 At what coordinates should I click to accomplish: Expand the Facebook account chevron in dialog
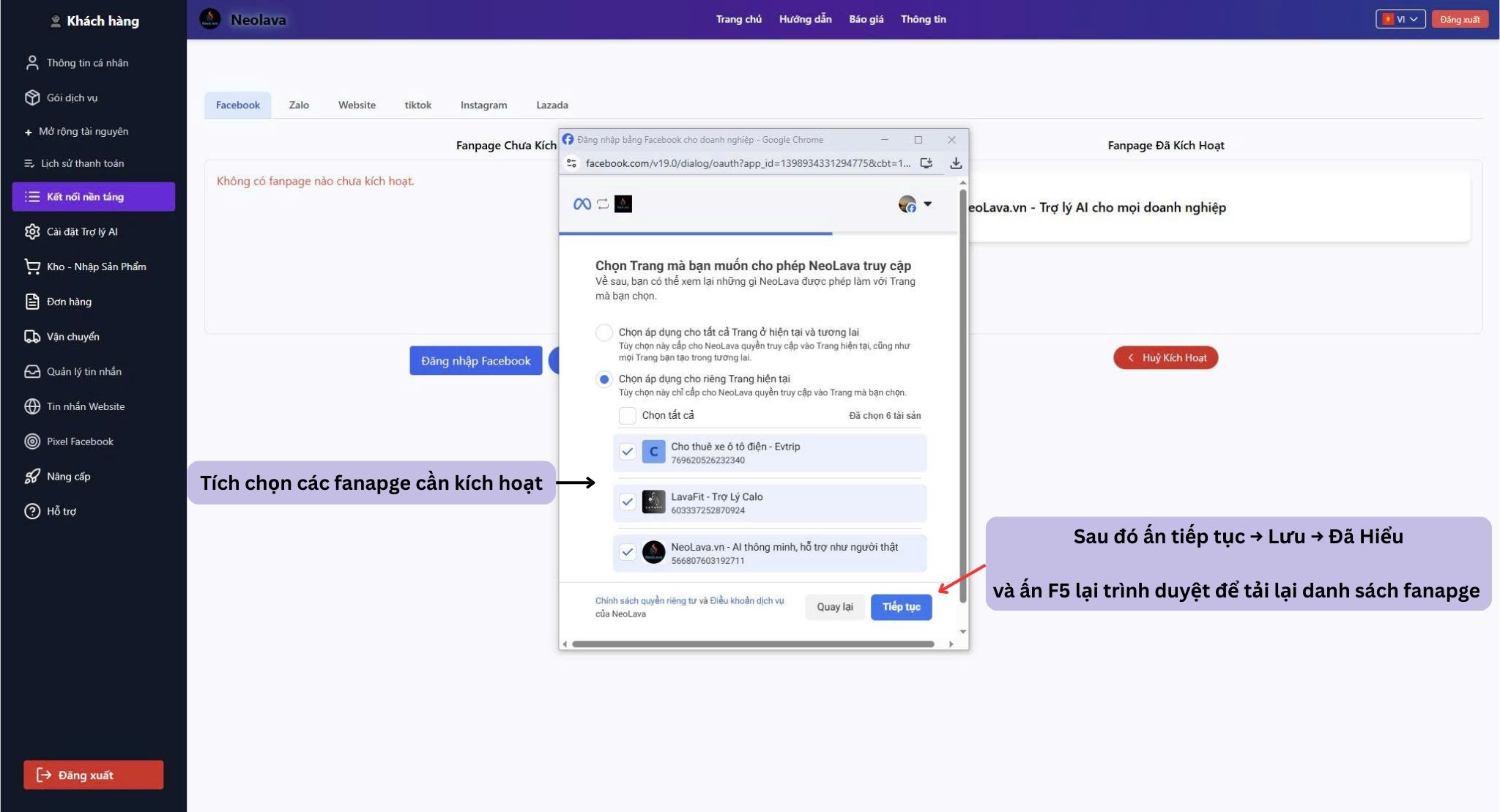click(x=928, y=204)
